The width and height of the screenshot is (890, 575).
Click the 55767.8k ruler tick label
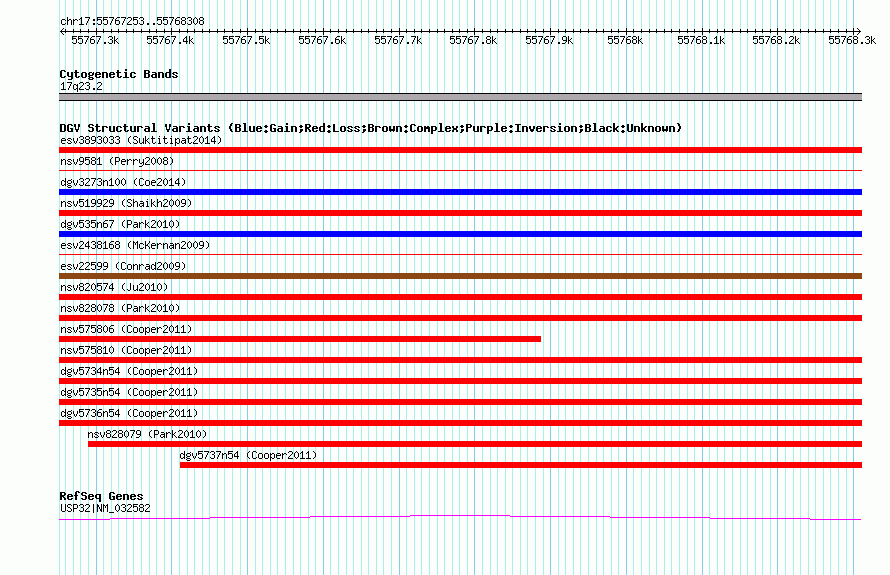[473, 40]
